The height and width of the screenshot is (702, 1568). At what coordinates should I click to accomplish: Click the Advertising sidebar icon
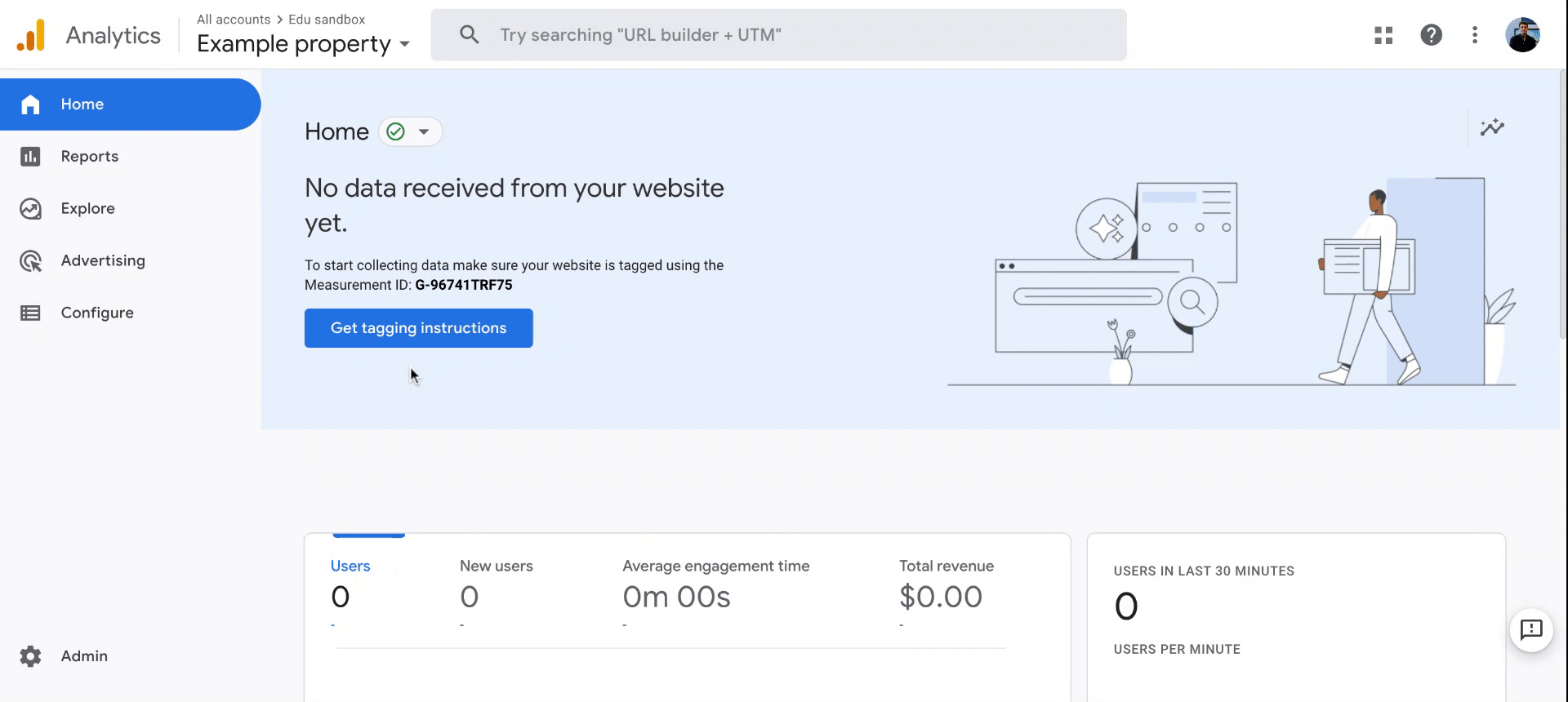pos(31,261)
